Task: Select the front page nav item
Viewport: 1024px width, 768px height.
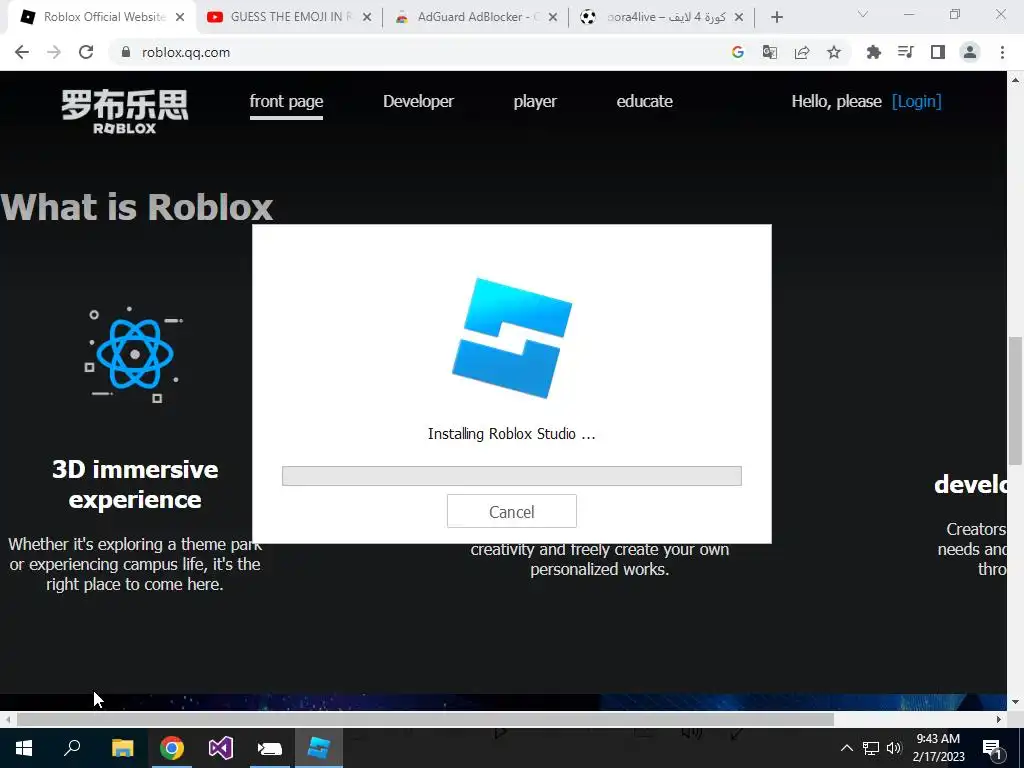Action: [286, 101]
